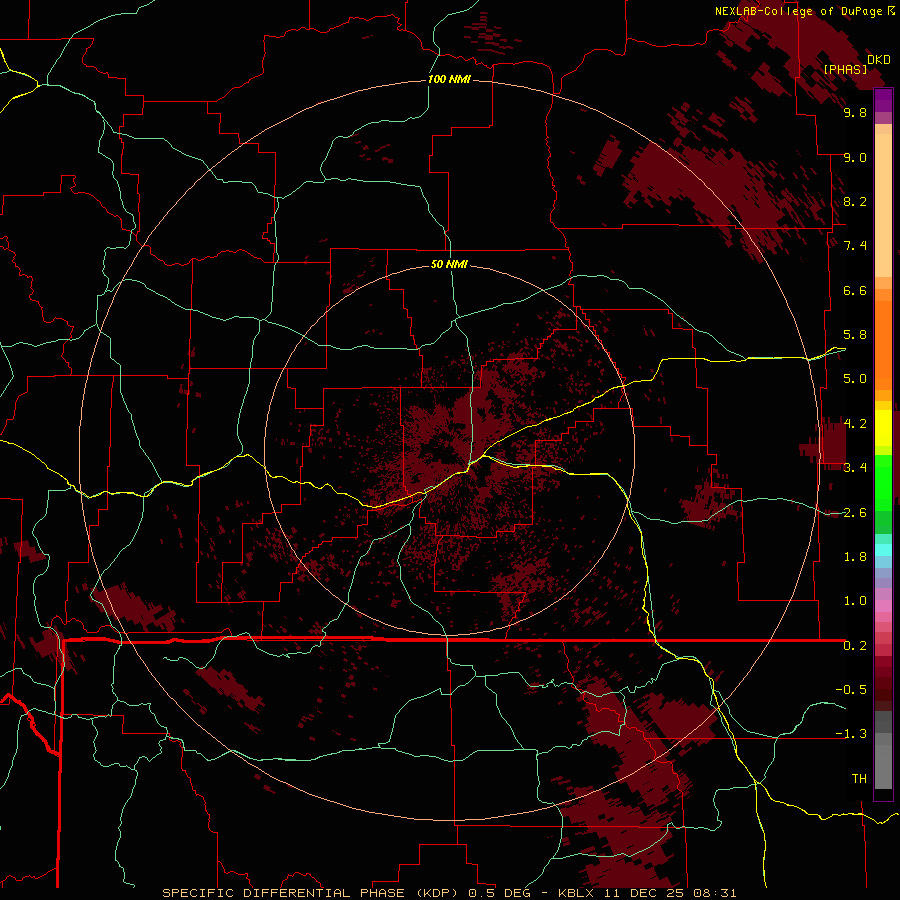This screenshot has height=900, width=900.
Task: Click the 4.2 scale value
Action: (x=855, y=424)
